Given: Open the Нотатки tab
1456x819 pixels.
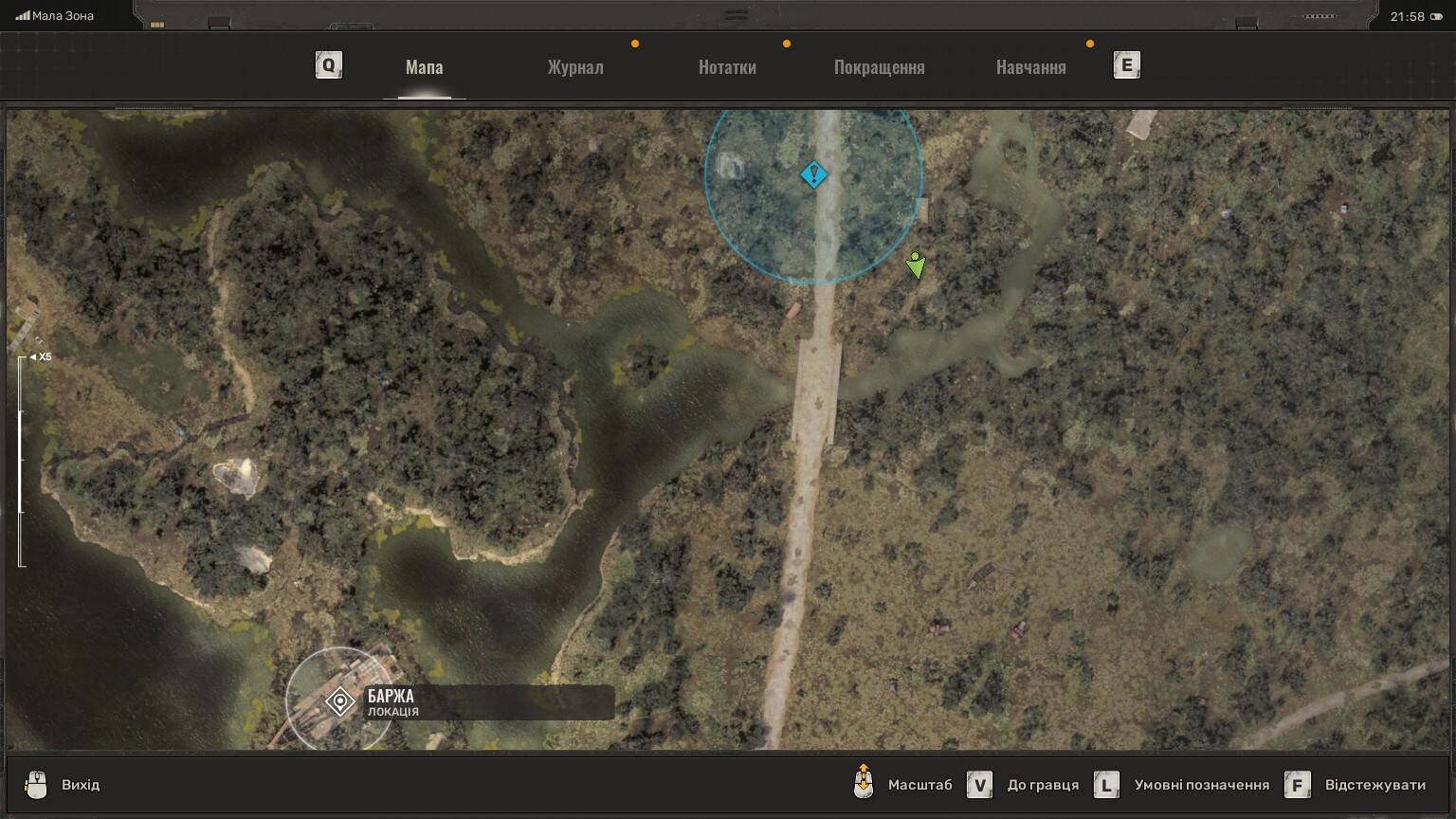Looking at the screenshot, I should click(727, 67).
